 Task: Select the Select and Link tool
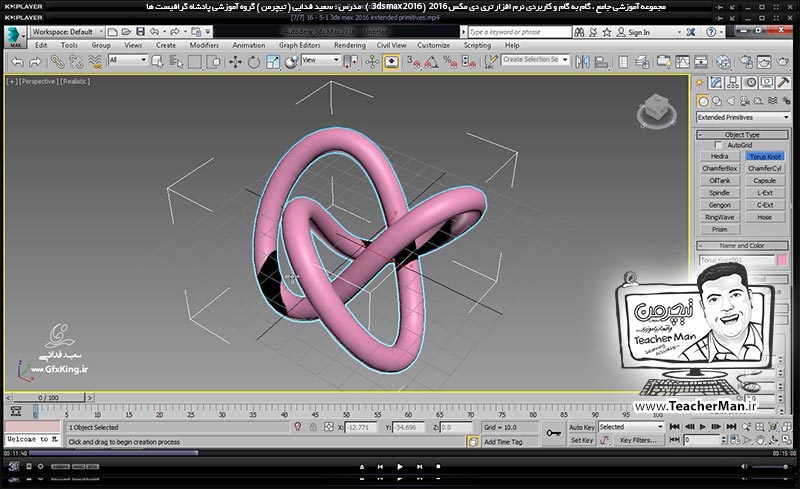57,62
